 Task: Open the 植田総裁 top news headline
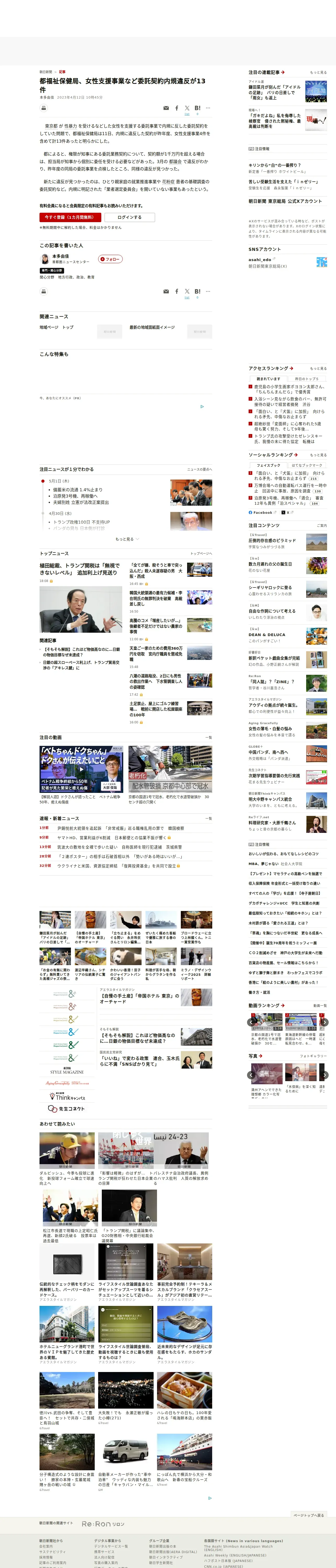(x=79, y=569)
